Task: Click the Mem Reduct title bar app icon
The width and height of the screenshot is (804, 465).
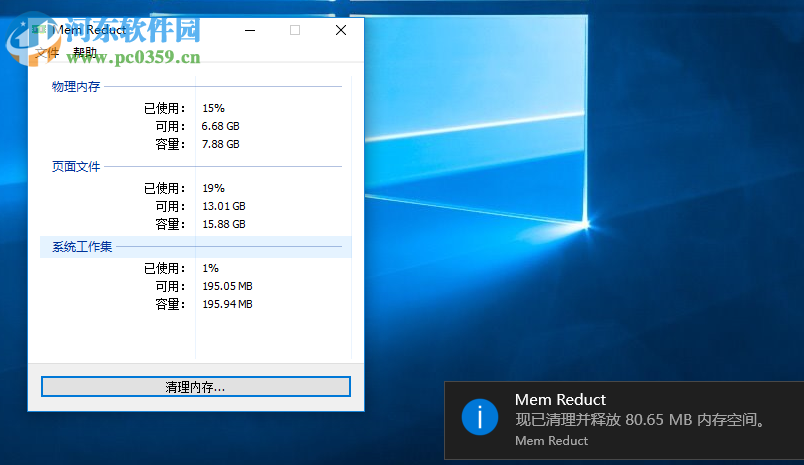Action: tap(39, 30)
